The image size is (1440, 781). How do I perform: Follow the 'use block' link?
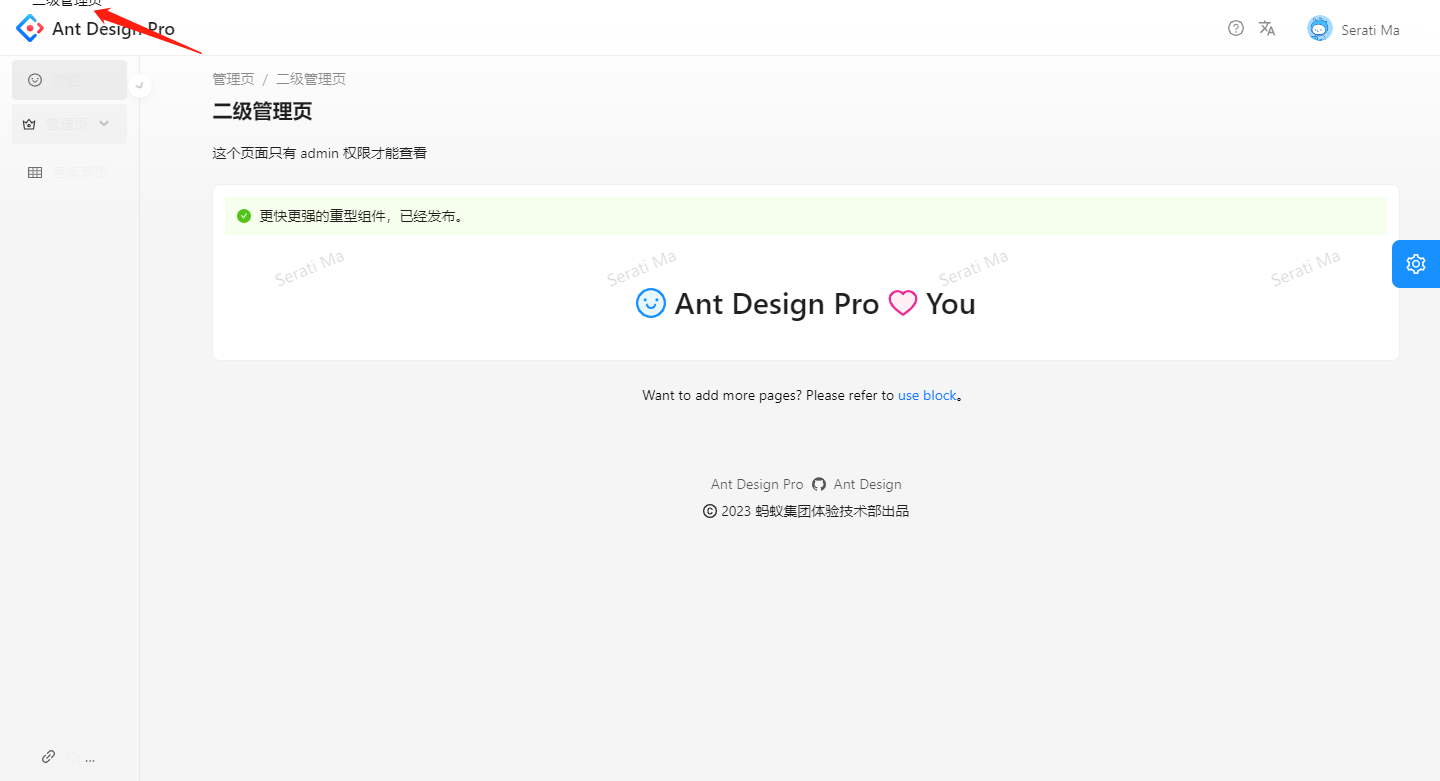[x=927, y=396]
